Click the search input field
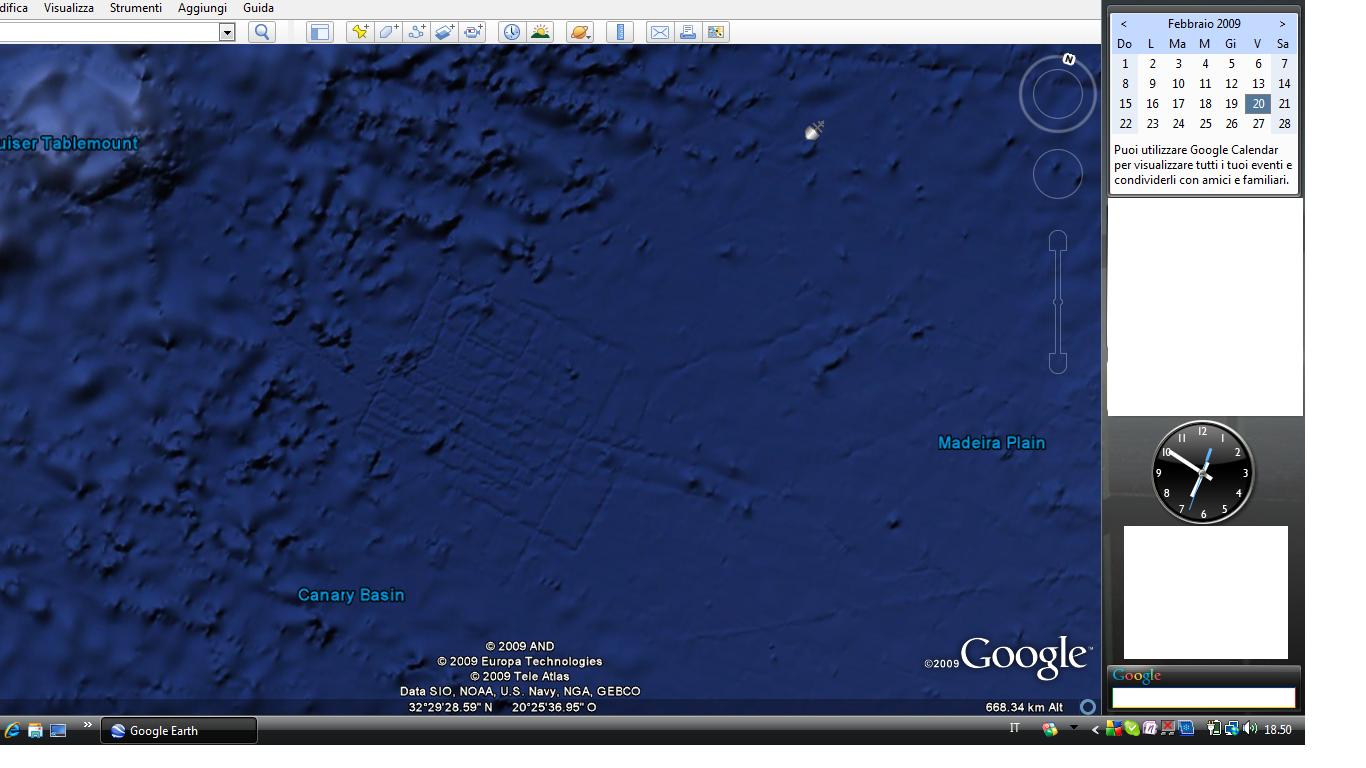The image size is (1366, 768). pos(109,32)
